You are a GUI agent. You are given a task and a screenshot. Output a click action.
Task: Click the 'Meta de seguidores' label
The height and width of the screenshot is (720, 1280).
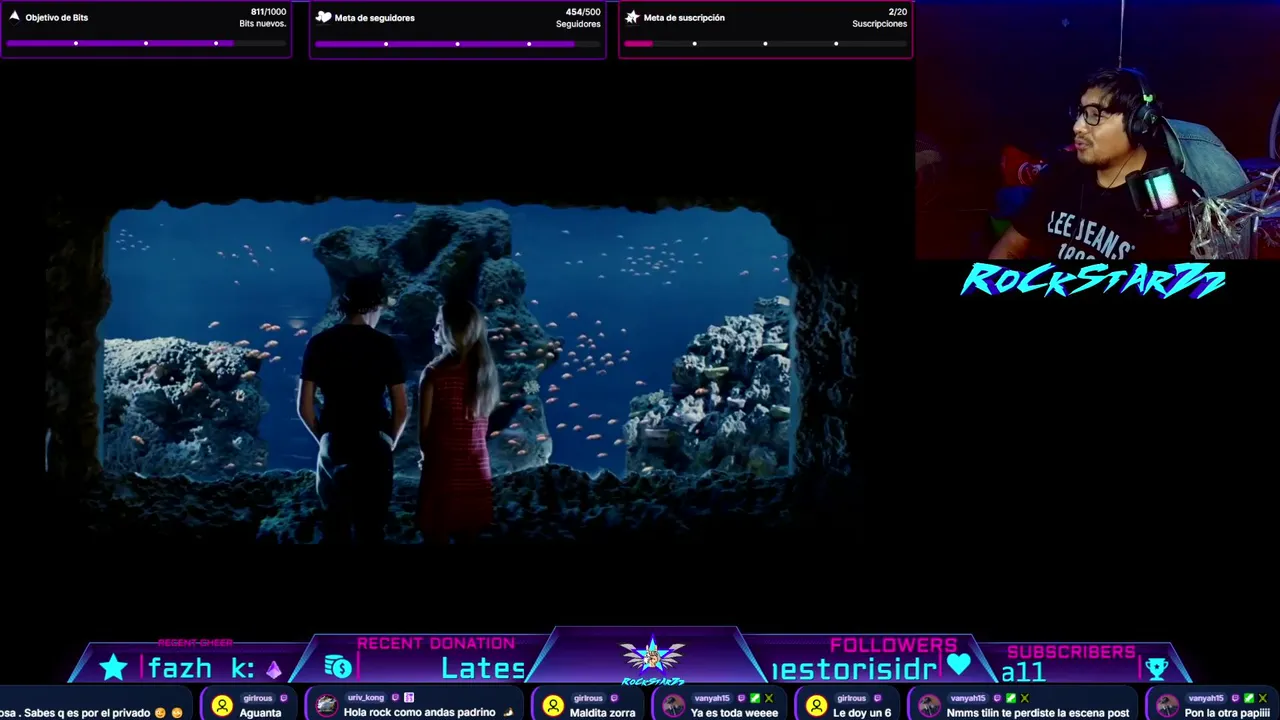pos(374,18)
